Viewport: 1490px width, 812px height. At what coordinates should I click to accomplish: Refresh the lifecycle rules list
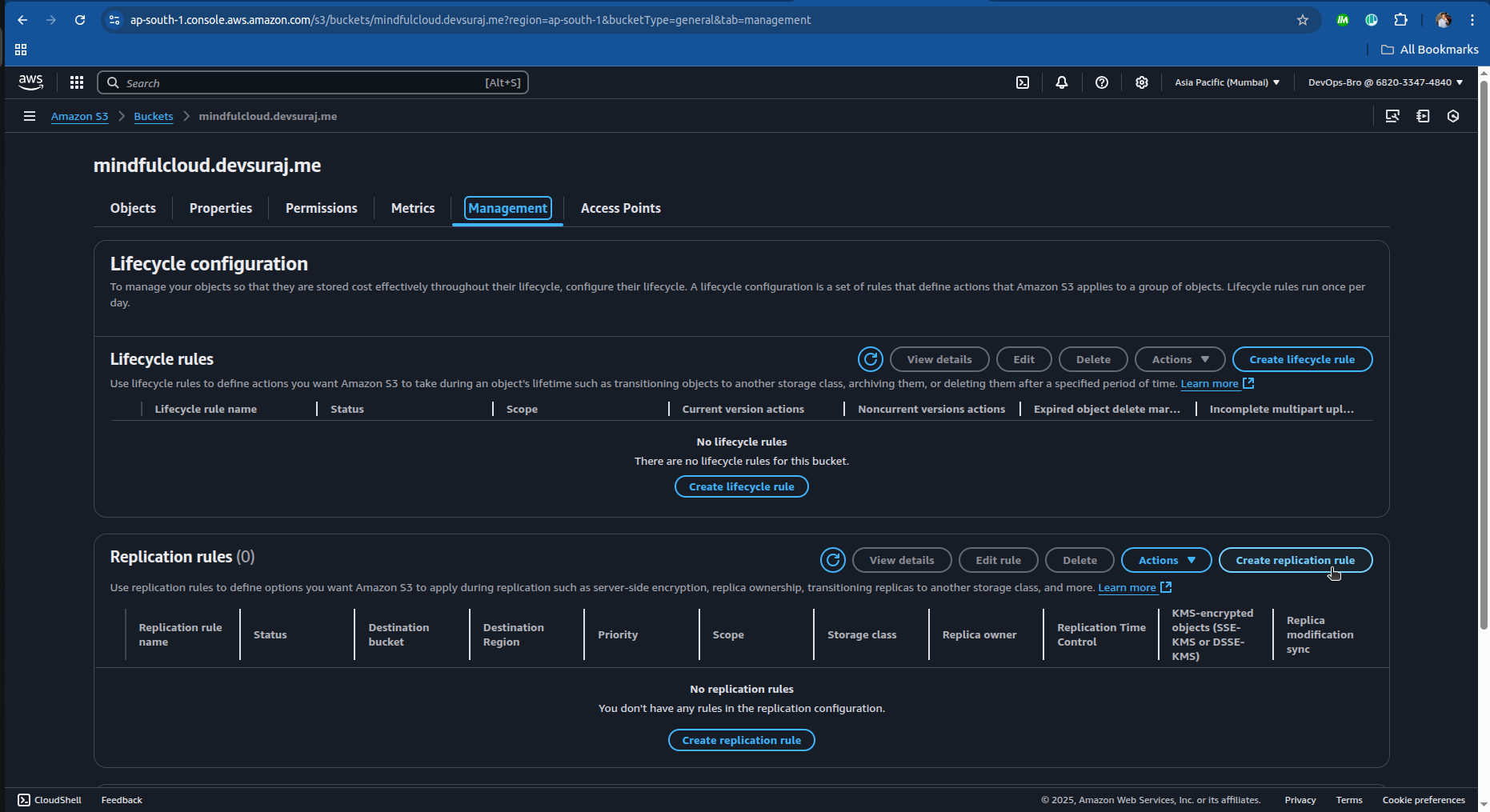coord(871,359)
